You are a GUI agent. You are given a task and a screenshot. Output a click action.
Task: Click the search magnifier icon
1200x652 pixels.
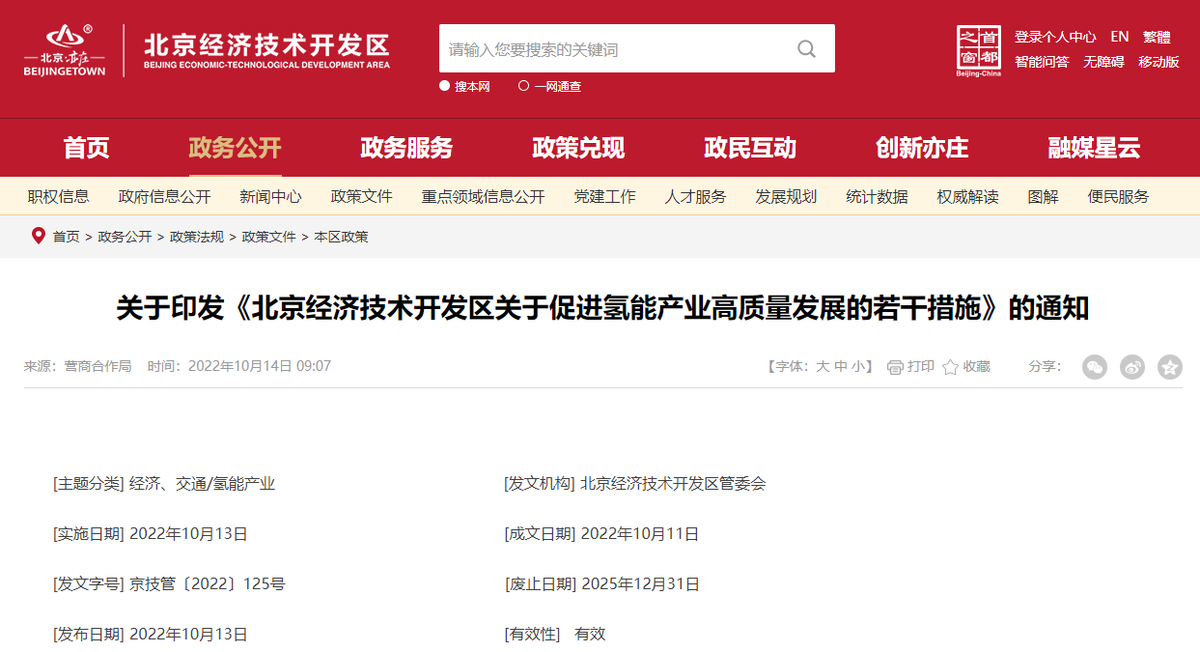click(806, 49)
